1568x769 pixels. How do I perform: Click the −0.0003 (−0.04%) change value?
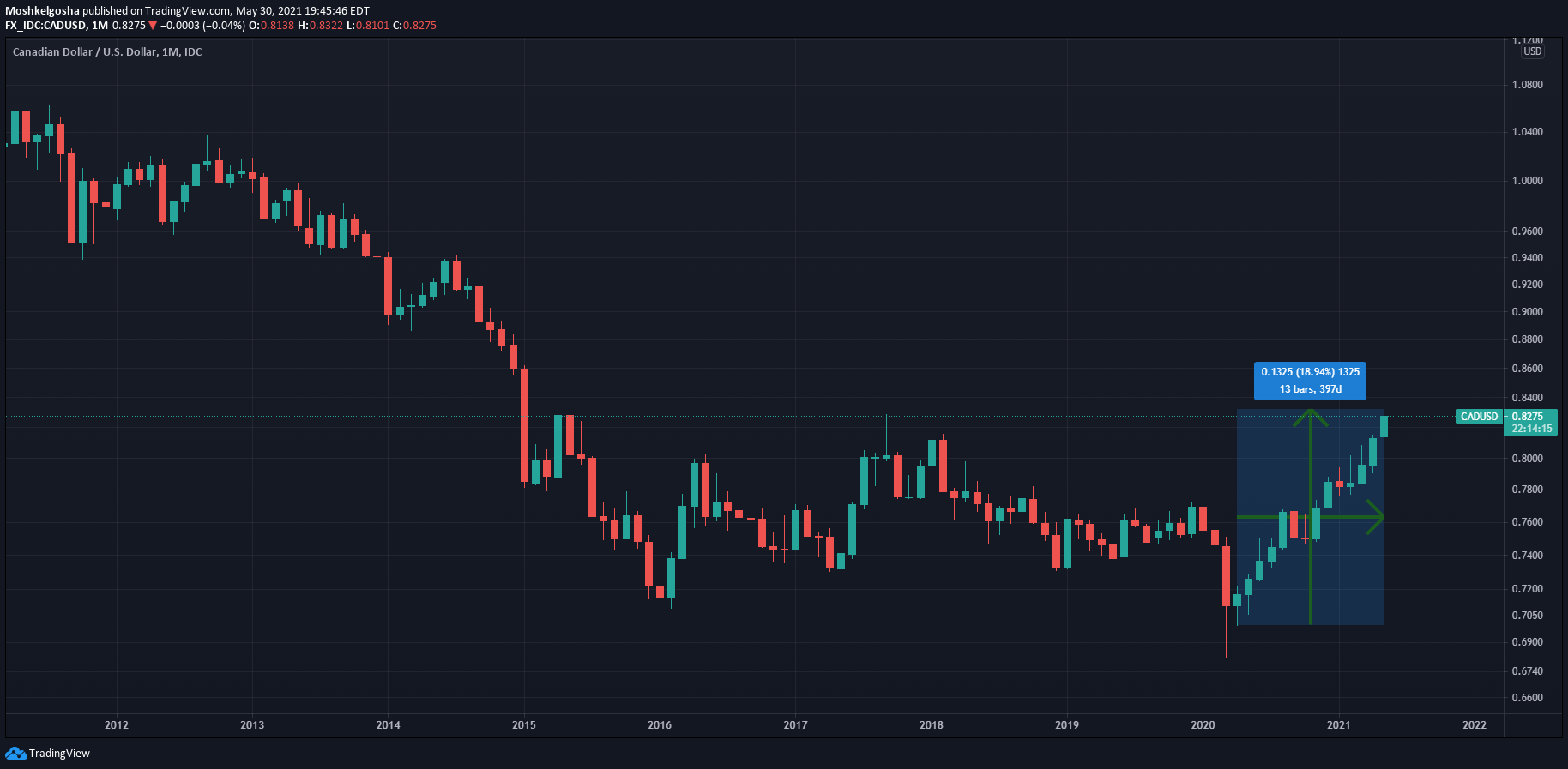point(202,26)
